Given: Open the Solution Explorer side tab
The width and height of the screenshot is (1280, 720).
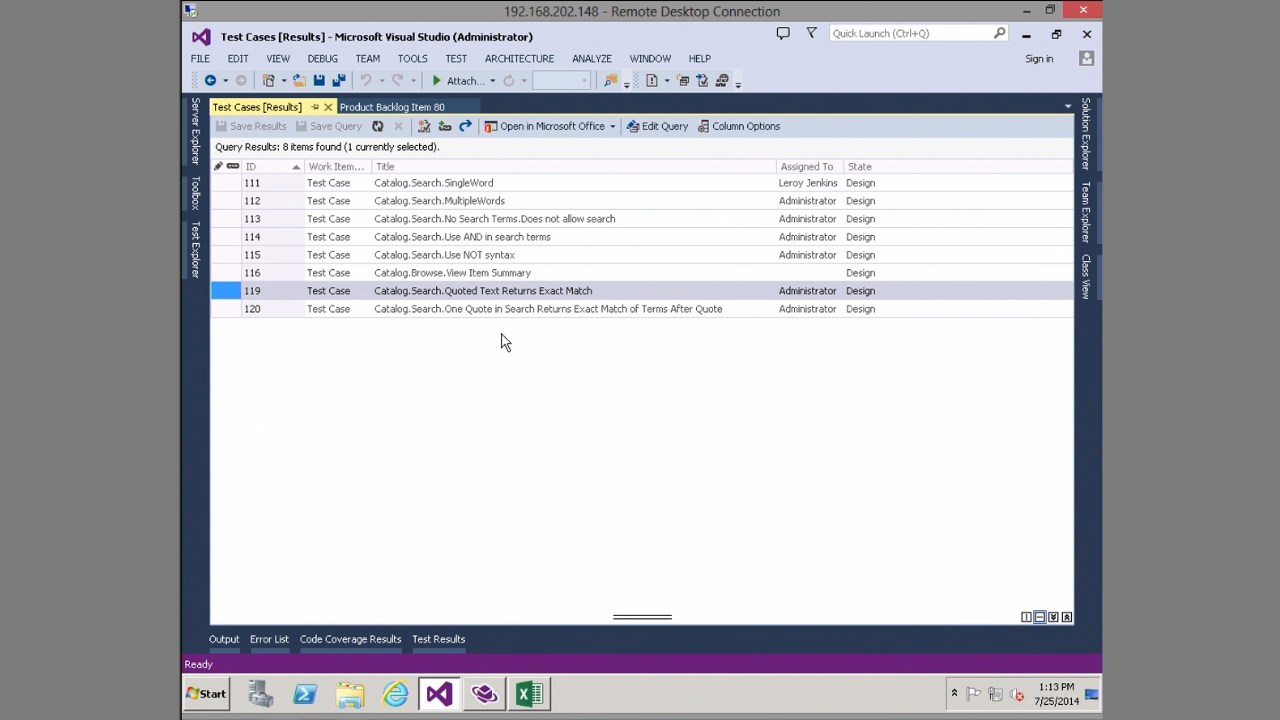Looking at the screenshot, I should [x=1086, y=134].
